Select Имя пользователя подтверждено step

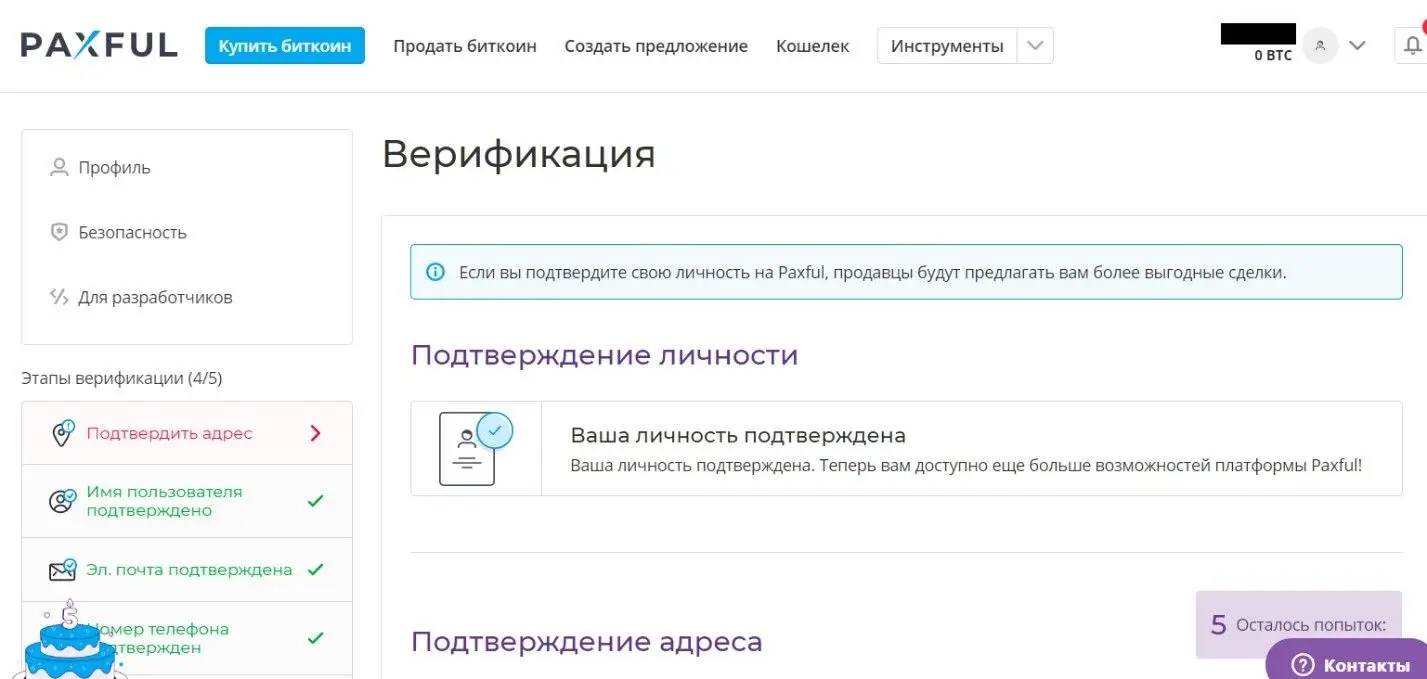[x=187, y=501]
